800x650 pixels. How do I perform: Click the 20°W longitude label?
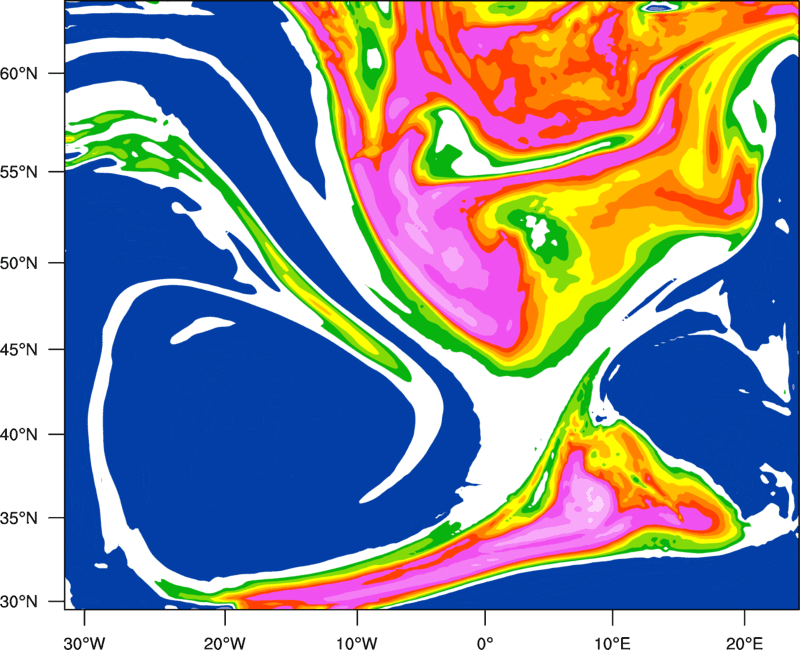pyautogui.click(x=225, y=643)
